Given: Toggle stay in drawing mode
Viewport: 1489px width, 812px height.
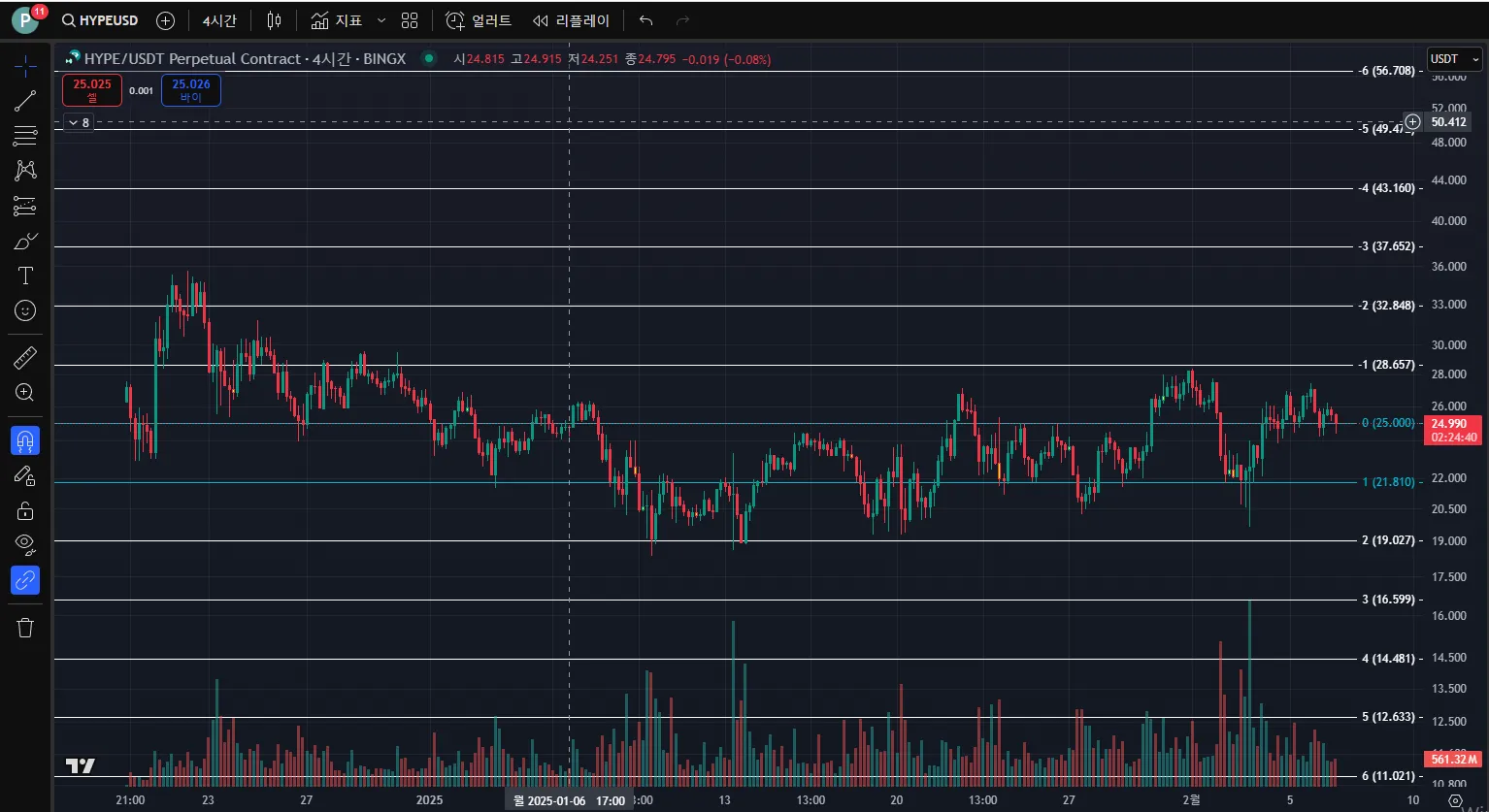Looking at the screenshot, I should tap(25, 475).
